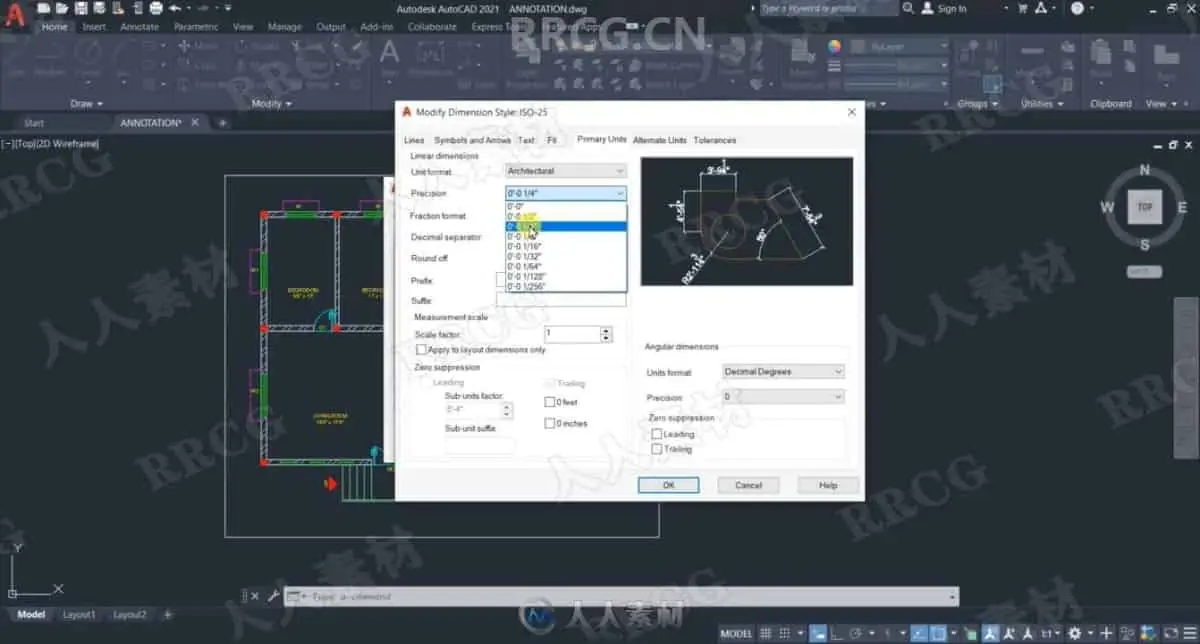
Task: Click the Text tool 'A' icon in ribbon
Action: click(x=389, y=53)
